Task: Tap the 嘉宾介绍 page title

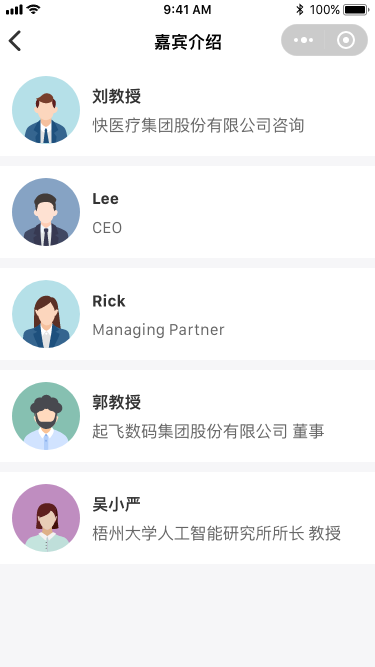Action: coord(188,43)
